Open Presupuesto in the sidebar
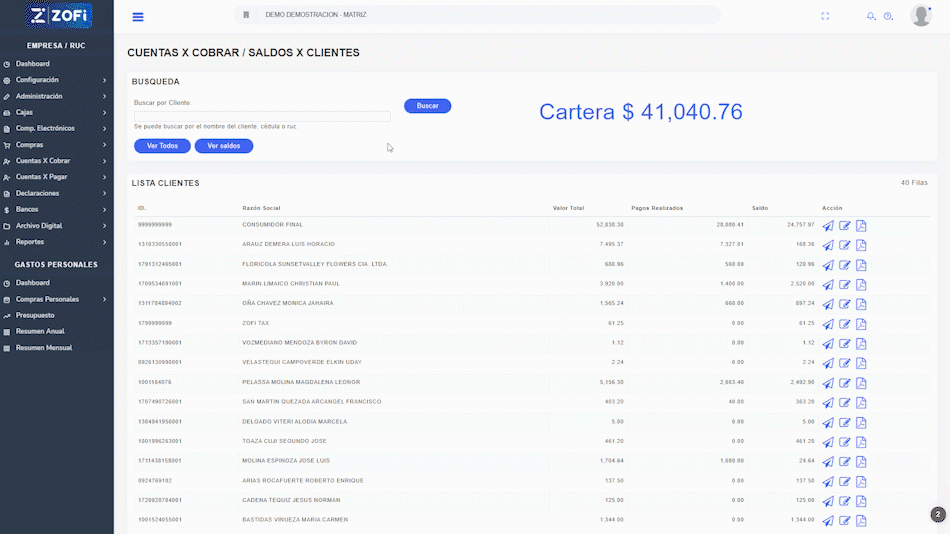 click(35, 315)
